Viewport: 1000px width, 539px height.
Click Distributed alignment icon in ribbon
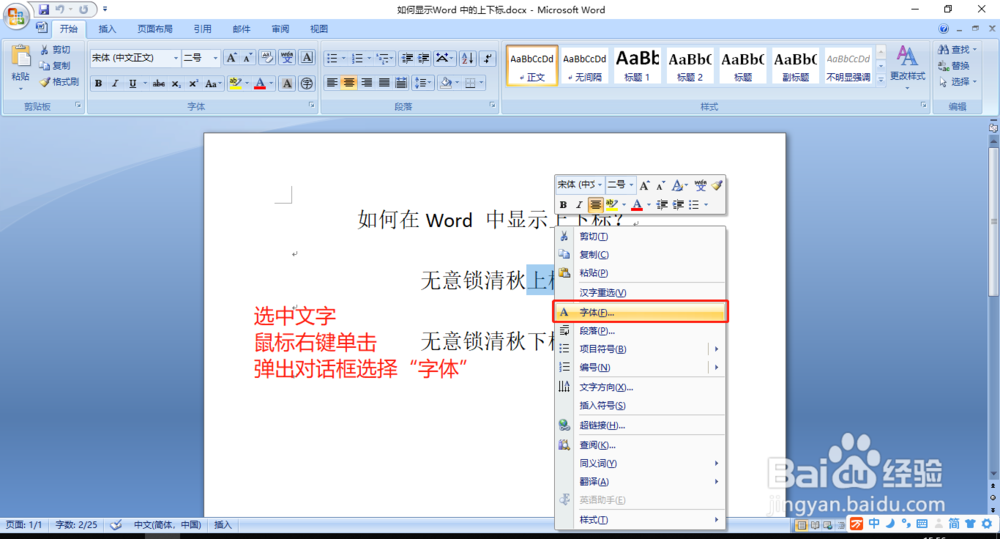tap(401, 83)
